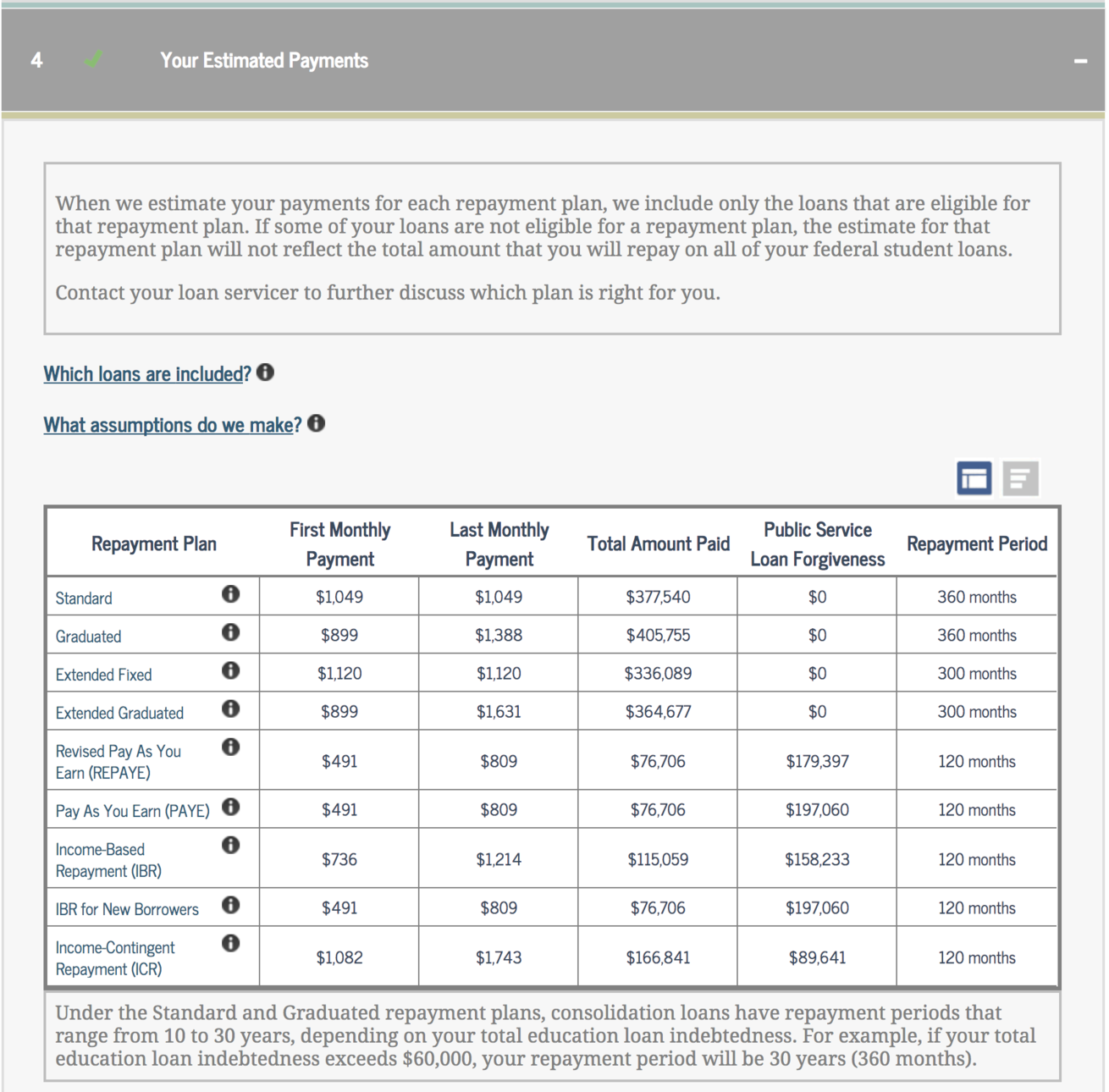
Task: Show info for Revised Pay As You Earn
Action: [230, 747]
